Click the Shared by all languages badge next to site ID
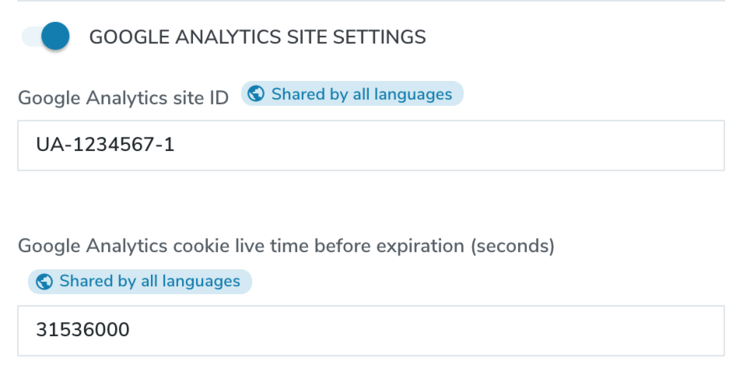750x372 pixels. coord(352,94)
